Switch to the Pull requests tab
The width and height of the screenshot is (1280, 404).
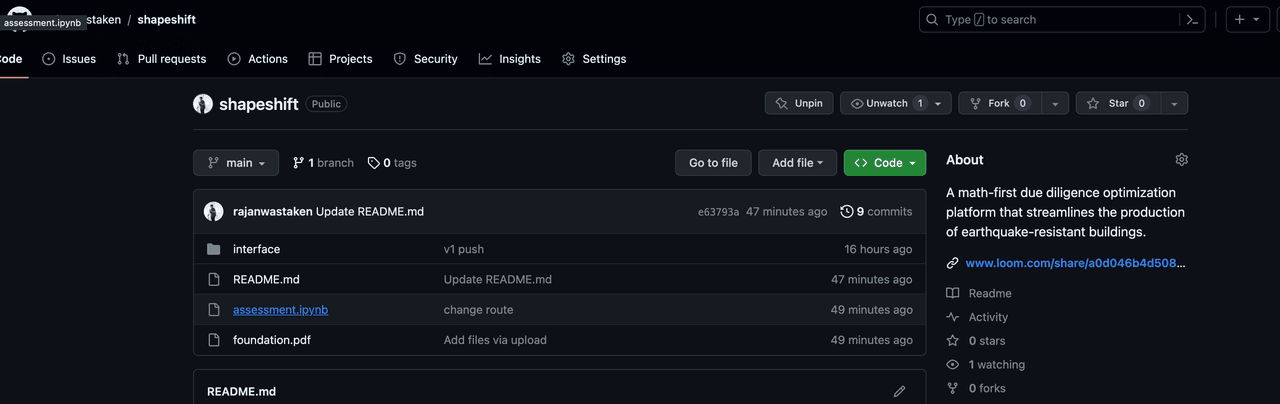(x=161, y=59)
